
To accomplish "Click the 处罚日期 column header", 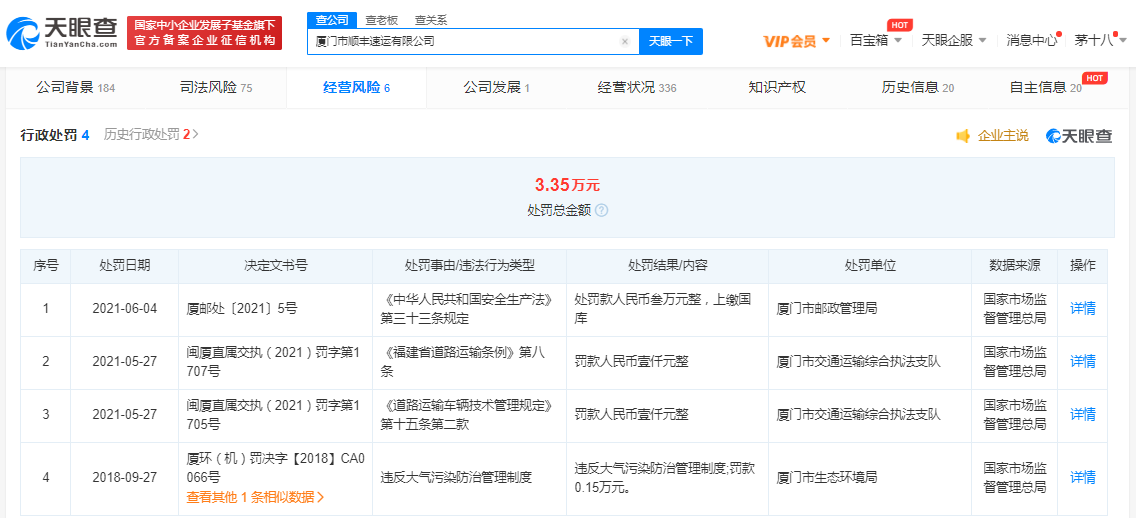I will click(125, 265).
